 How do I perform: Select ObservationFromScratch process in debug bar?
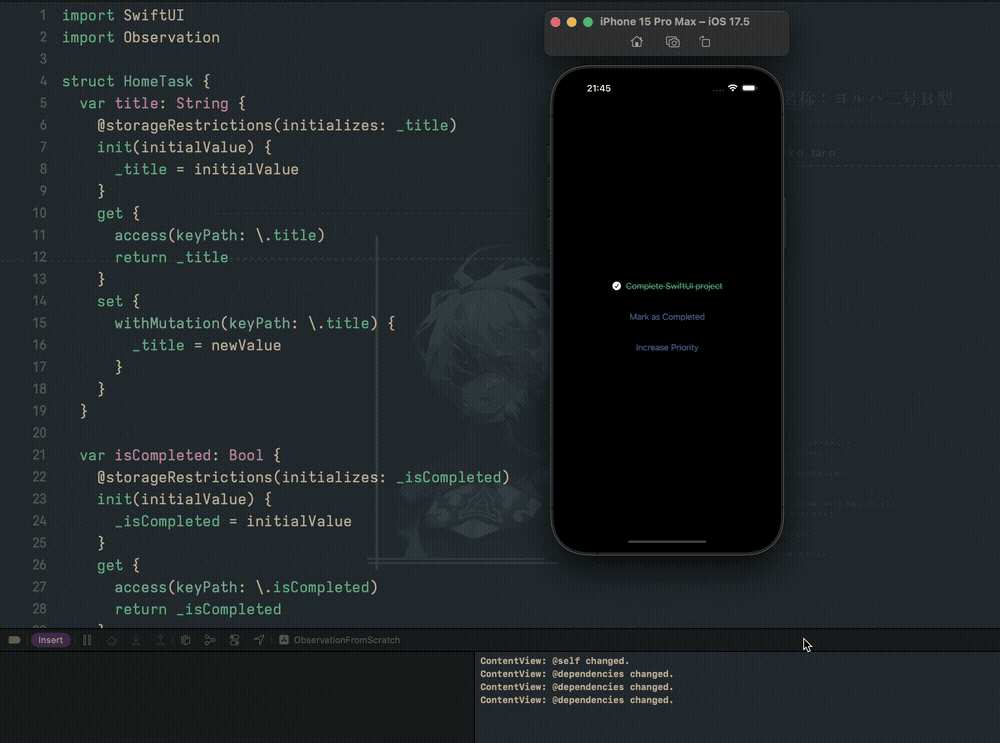[340, 640]
